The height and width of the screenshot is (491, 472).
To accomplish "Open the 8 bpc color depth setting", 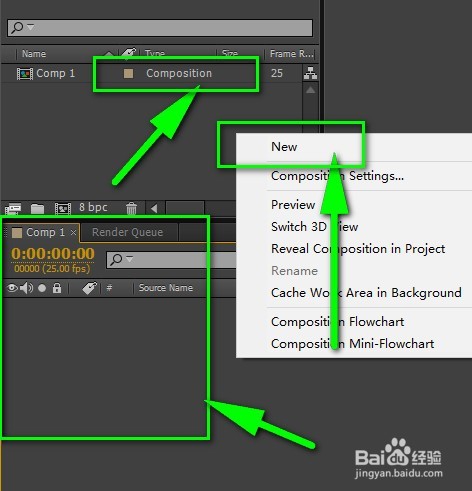I will tap(93, 207).
